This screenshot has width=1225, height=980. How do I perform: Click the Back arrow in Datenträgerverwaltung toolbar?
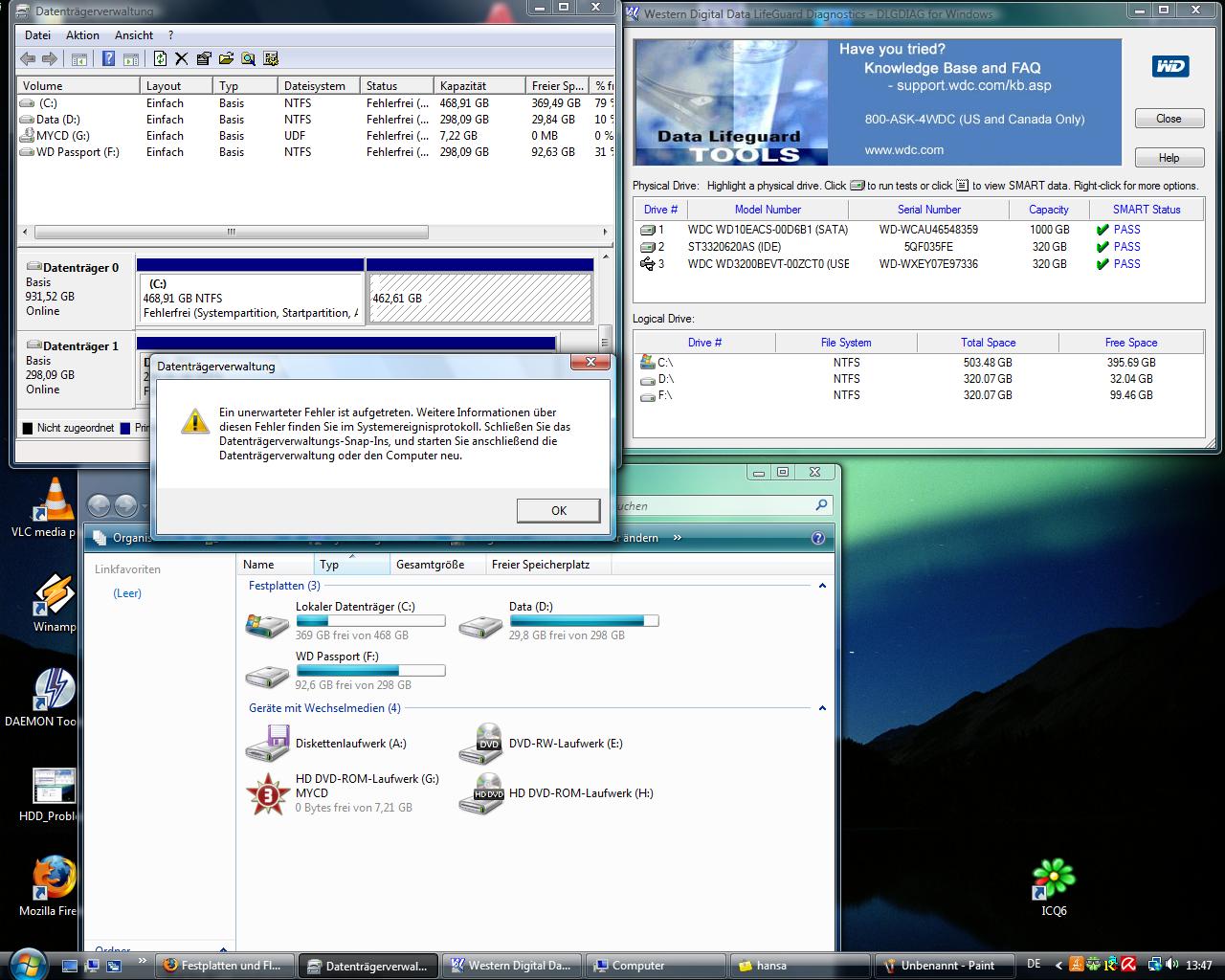[28, 59]
